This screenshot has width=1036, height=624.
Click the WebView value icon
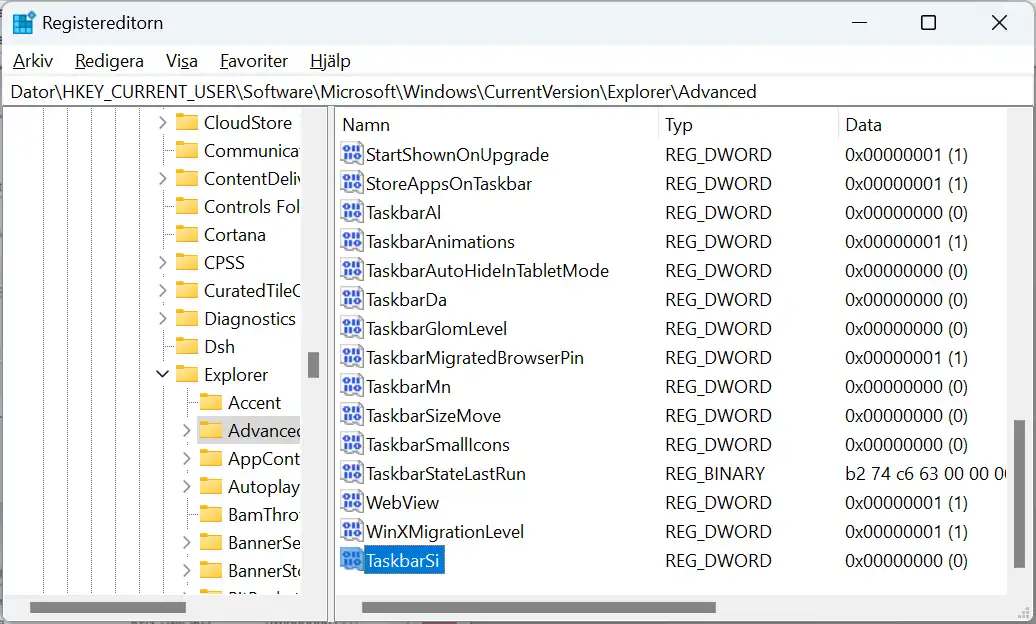click(x=352, y=503)
